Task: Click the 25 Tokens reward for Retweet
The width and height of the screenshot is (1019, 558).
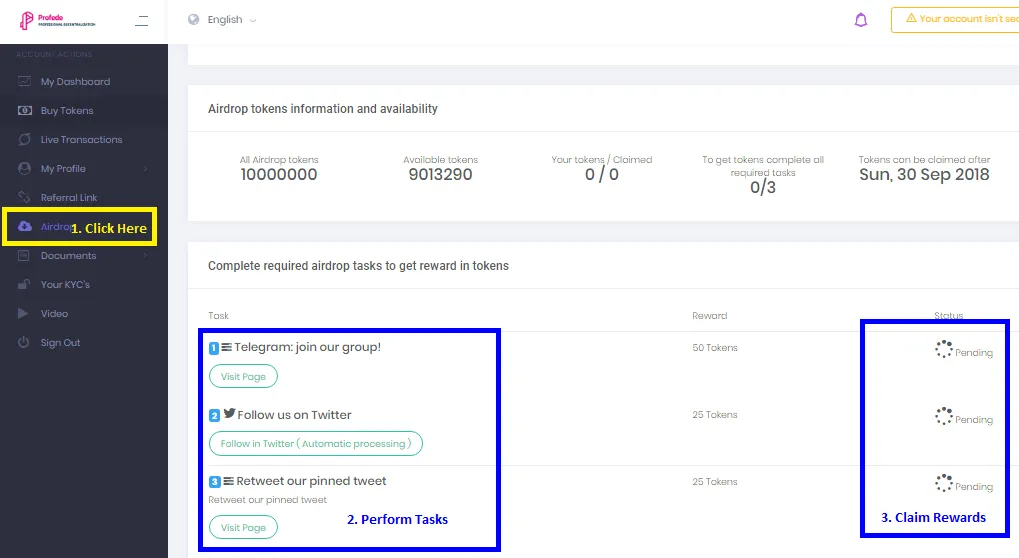Action: point(715,481)
